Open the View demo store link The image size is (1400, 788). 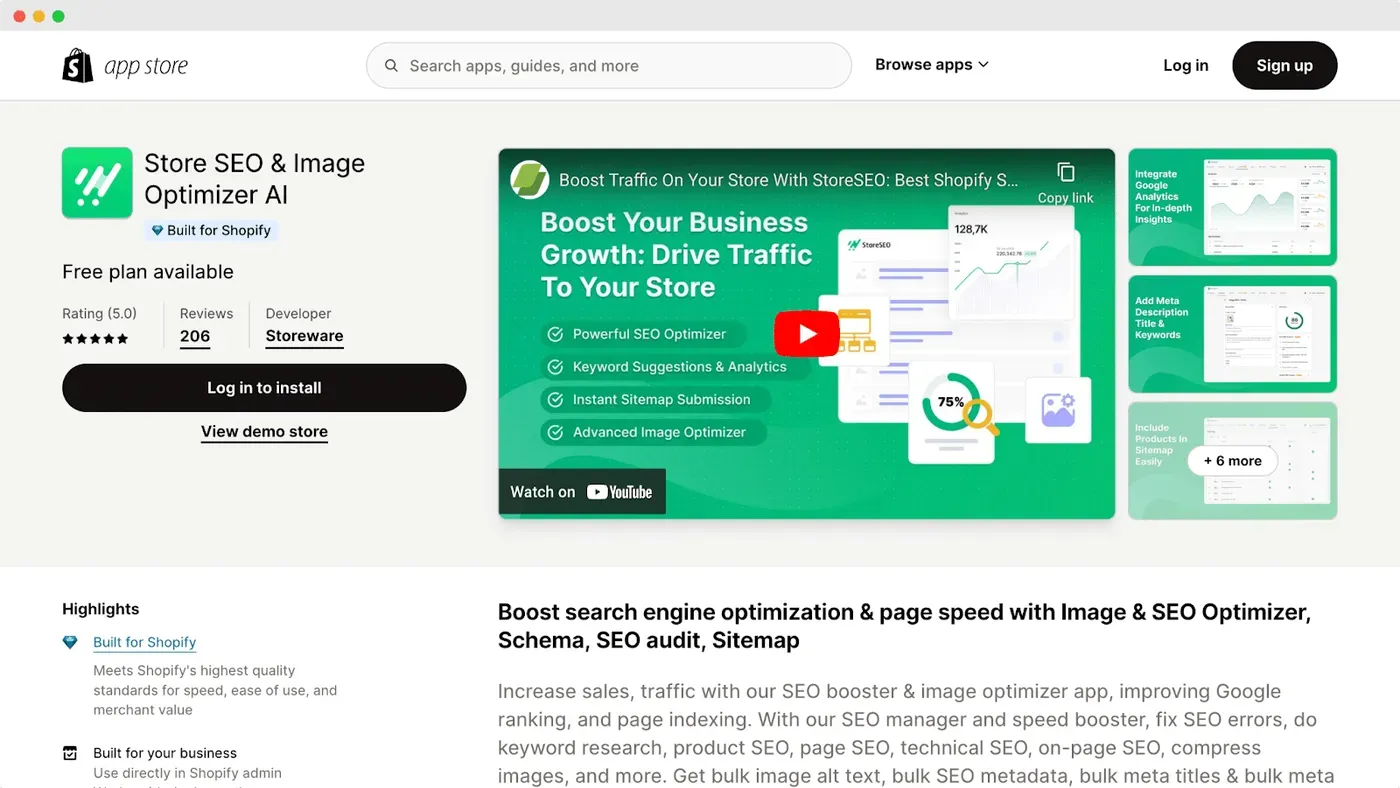pyautogui.click(x=264, y=432)
